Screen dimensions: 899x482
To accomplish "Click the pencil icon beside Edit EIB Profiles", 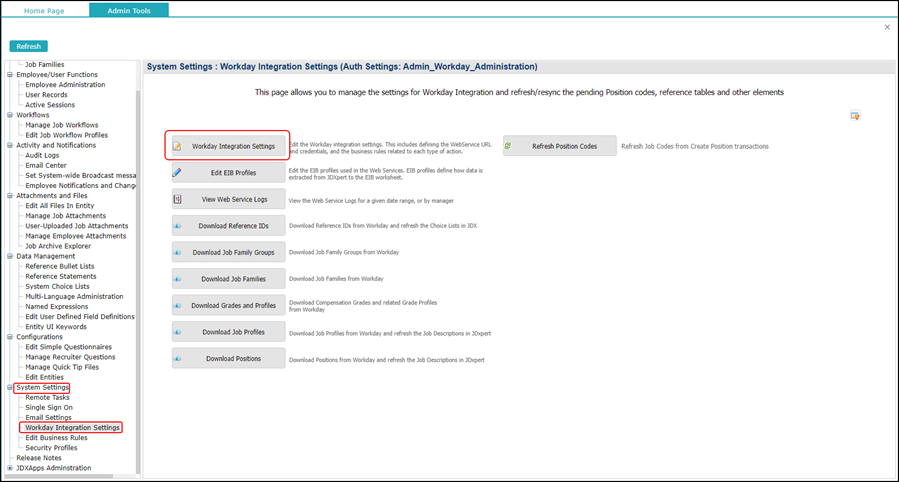I will coord(177,173).
